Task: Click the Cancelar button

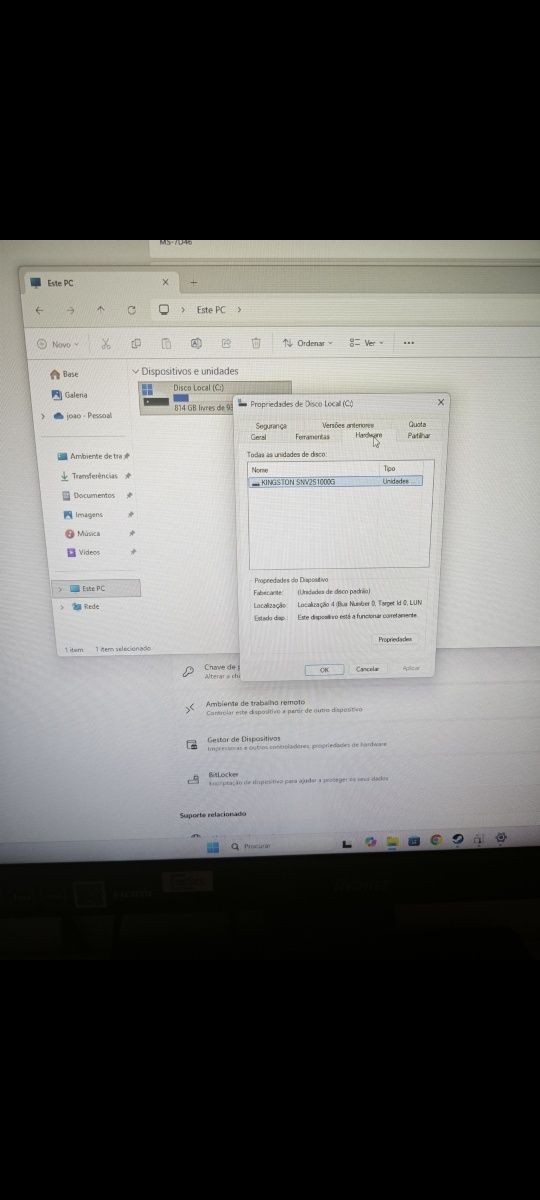Action: coord(367,669)
